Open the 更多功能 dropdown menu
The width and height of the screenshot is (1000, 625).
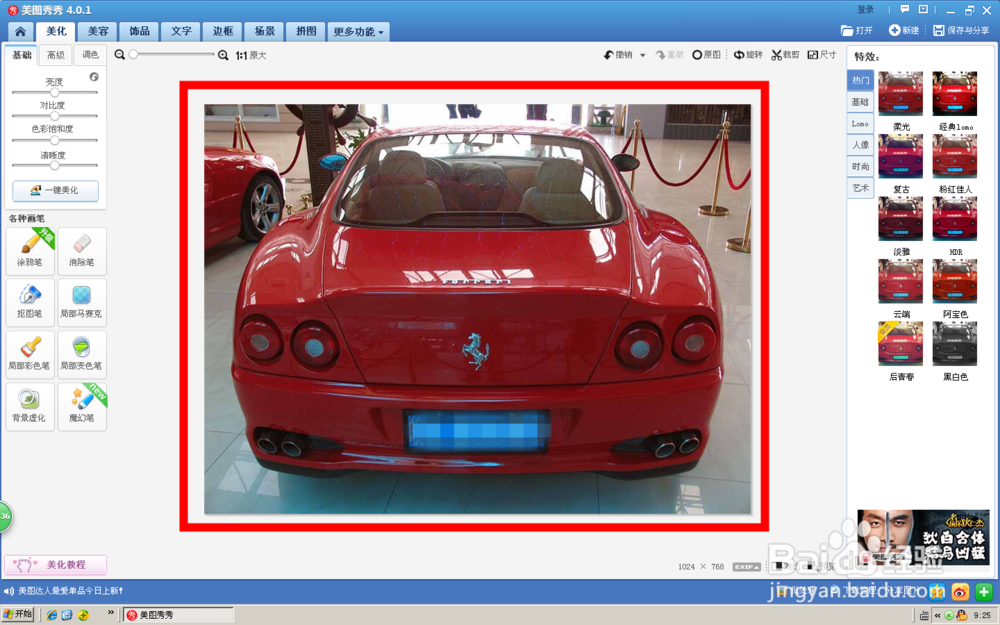pyautogui.click(x=358, y=31)
